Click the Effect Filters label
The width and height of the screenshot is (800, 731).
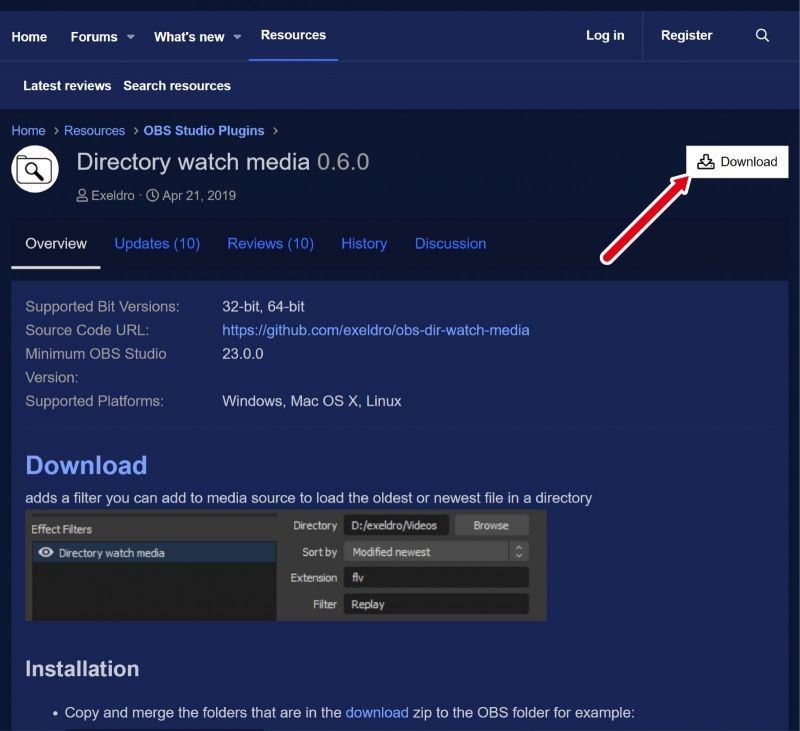coord(62,530)
